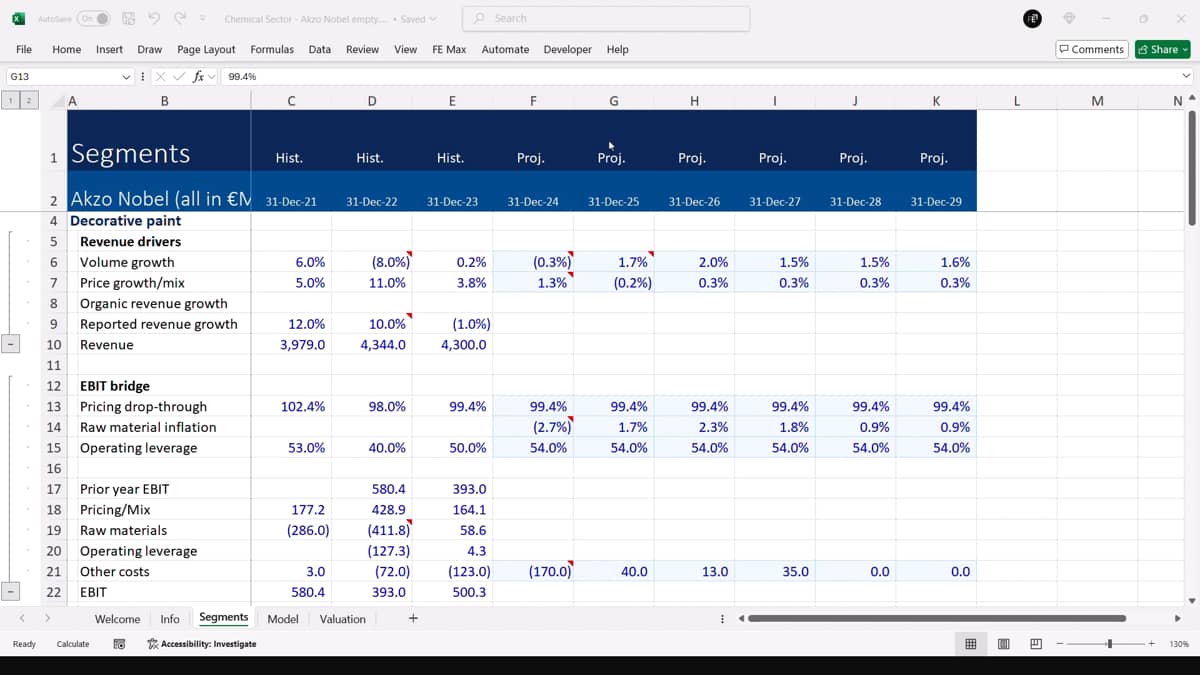Switch to the Page Layout tab
The height and width of the screenshot is (675, 1200).
(x=206, y=49)
